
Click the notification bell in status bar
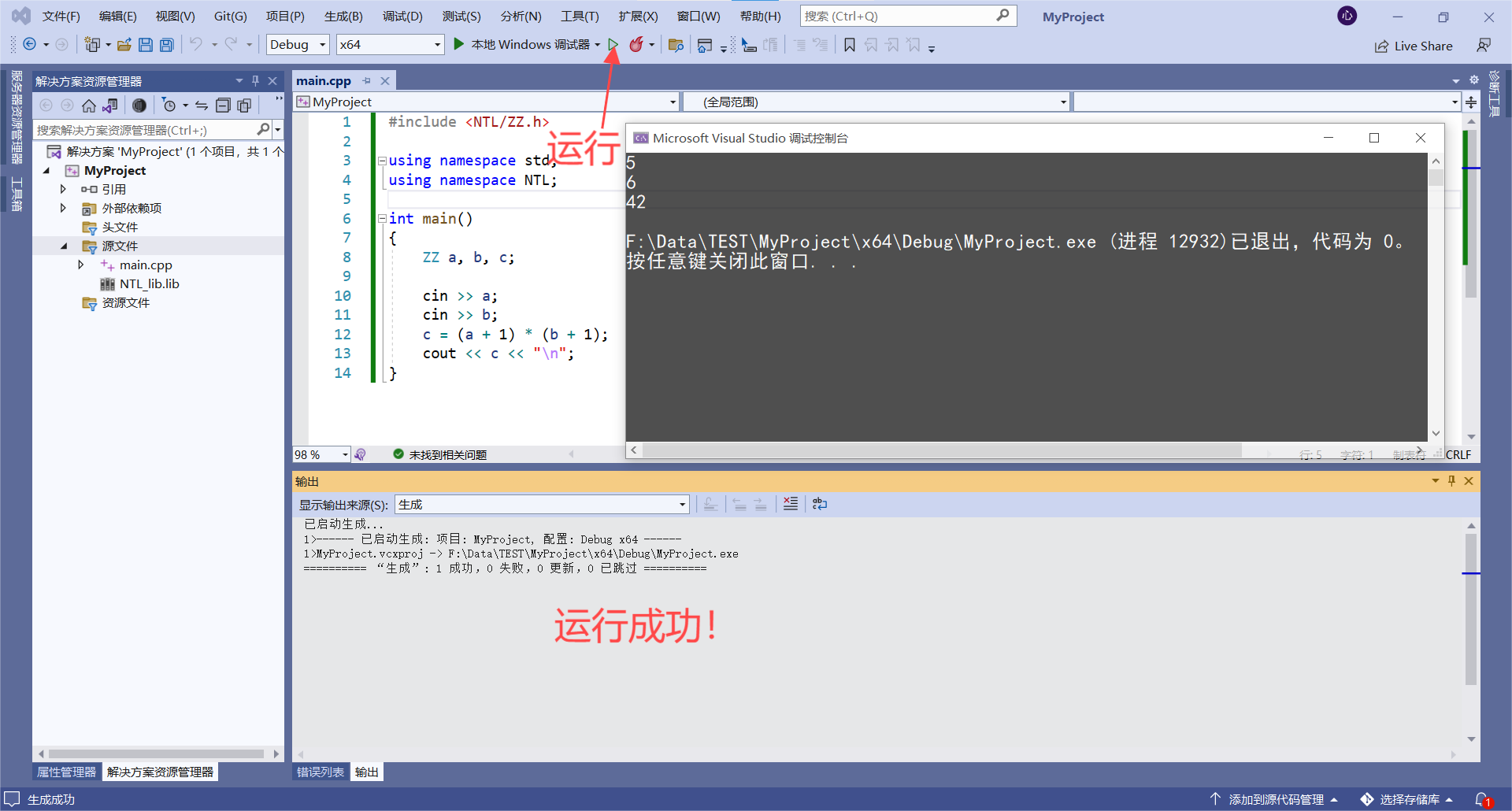point(1482,799)
